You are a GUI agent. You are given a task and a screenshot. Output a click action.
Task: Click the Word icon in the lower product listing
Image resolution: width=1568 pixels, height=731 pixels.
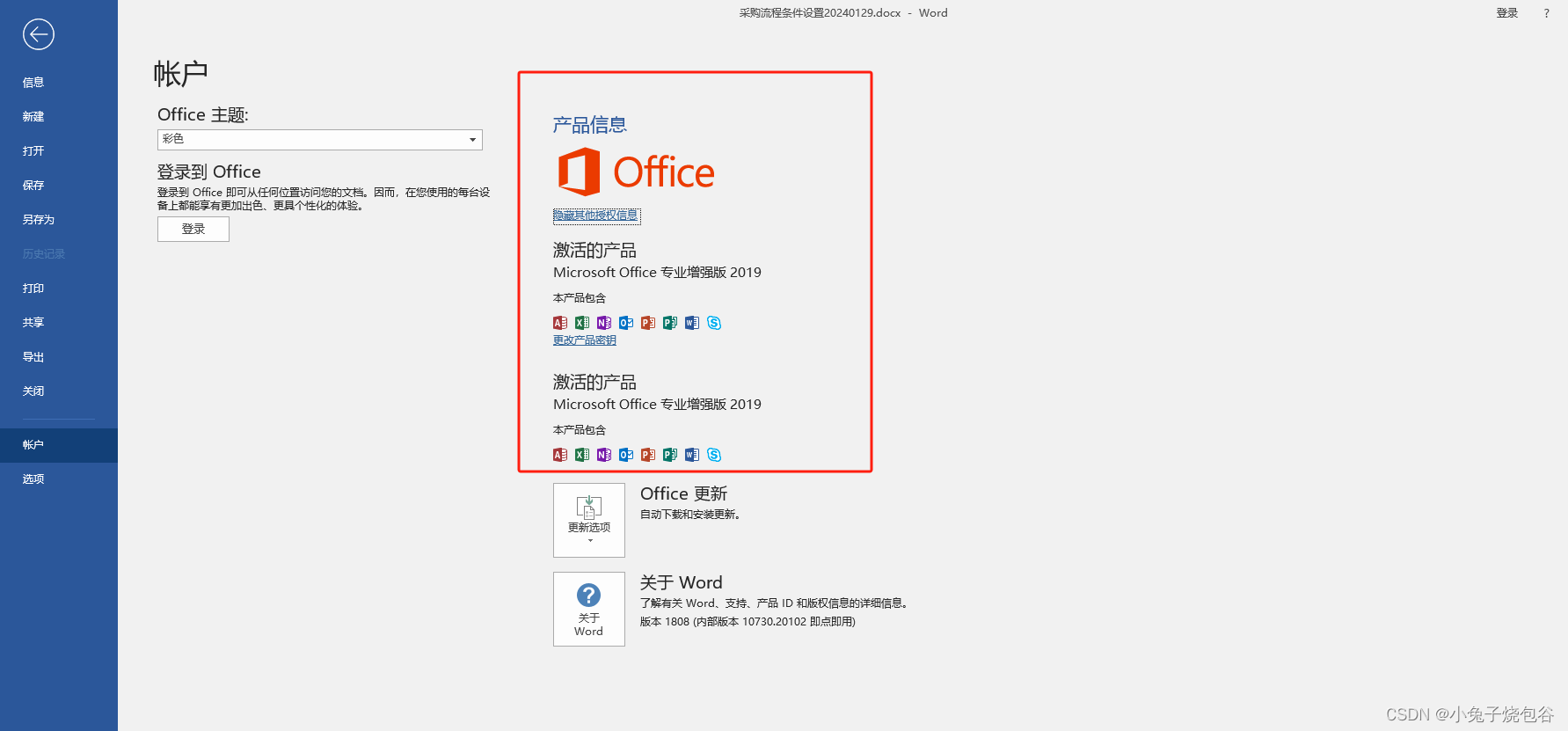(692, 455)
